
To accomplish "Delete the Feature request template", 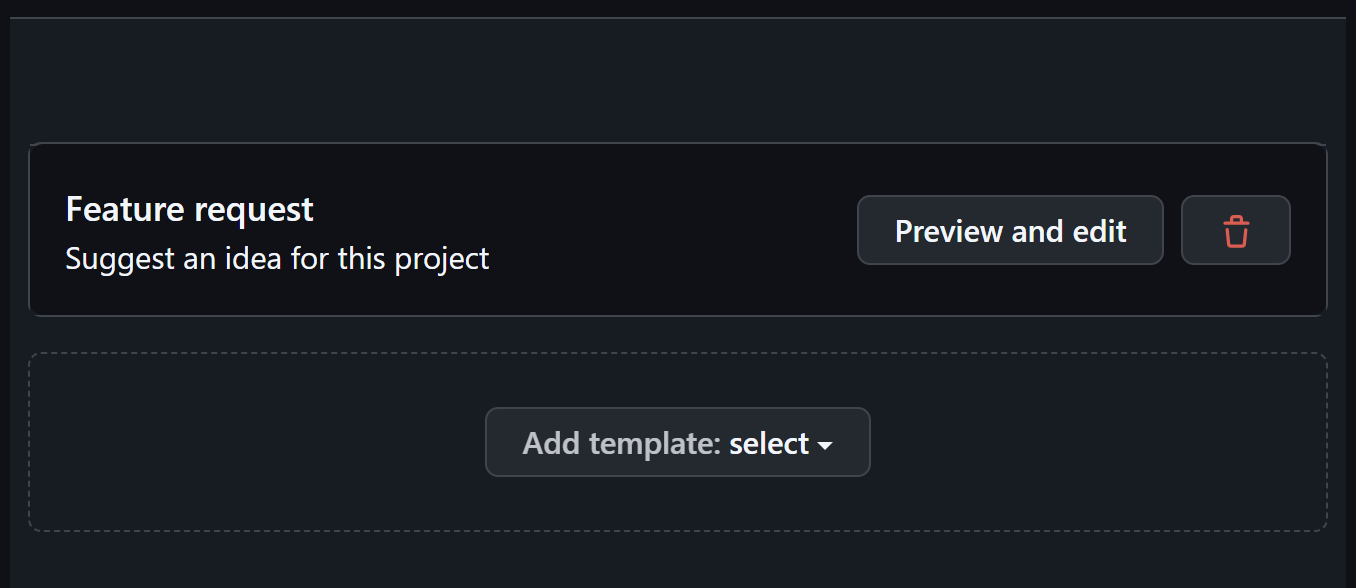I will pyautogui.click(x=1235, y=231).
